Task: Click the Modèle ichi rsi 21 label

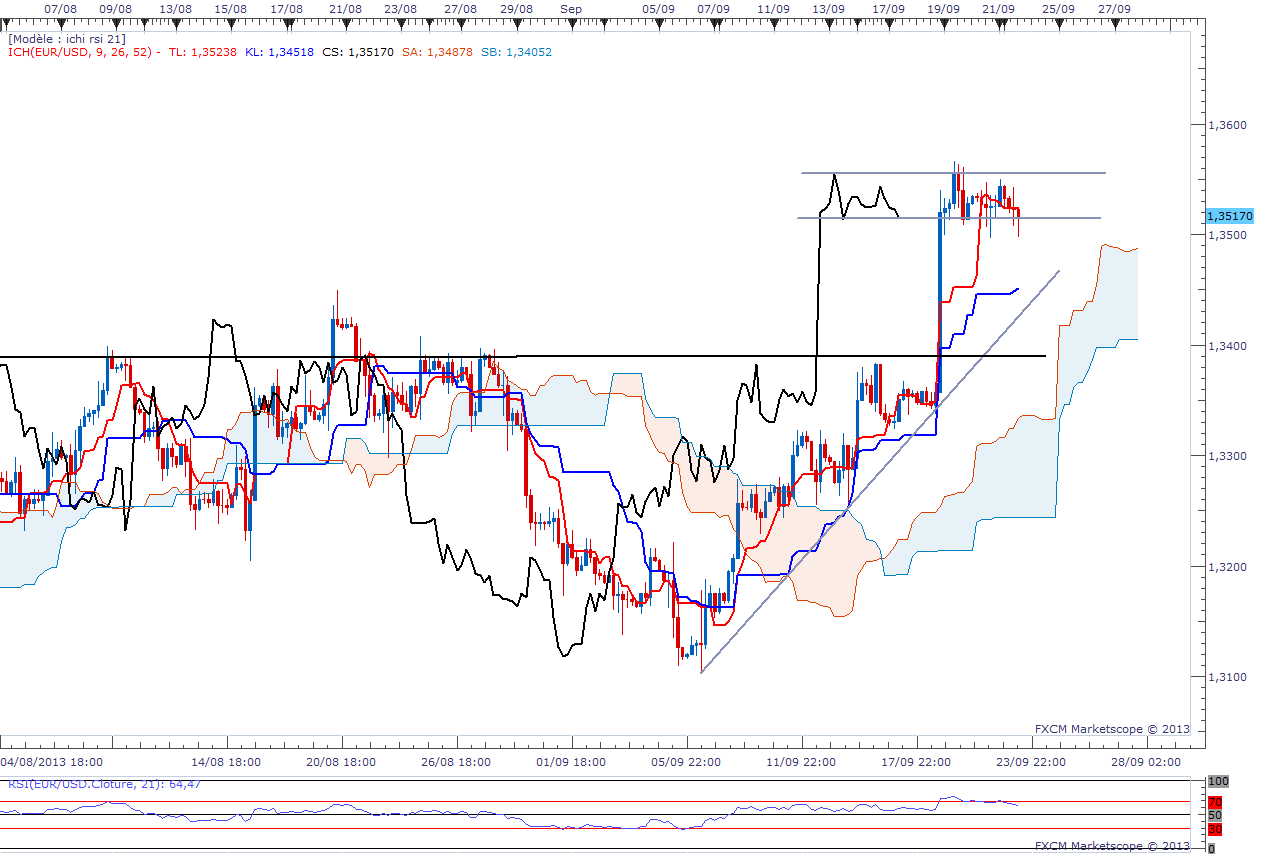Action: tap(66, 38)
